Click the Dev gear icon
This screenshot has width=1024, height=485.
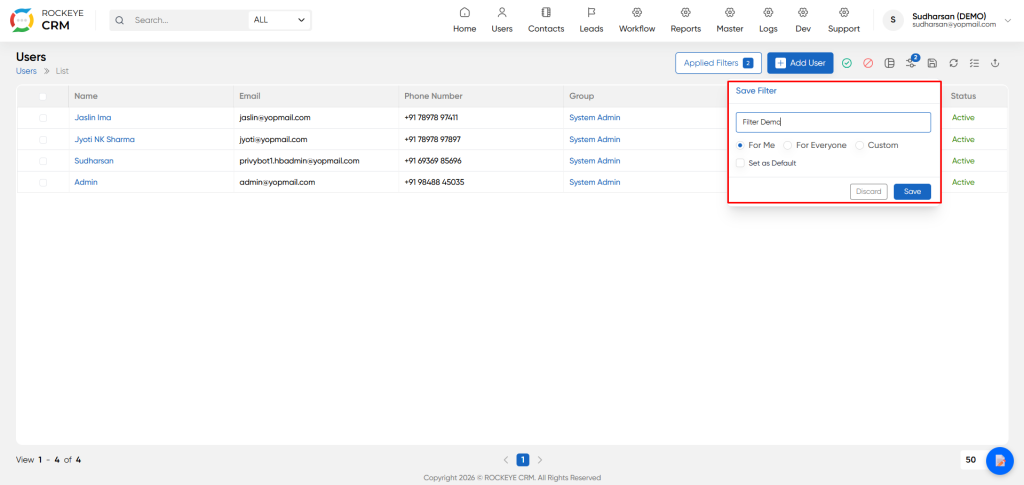coord(803,12)
